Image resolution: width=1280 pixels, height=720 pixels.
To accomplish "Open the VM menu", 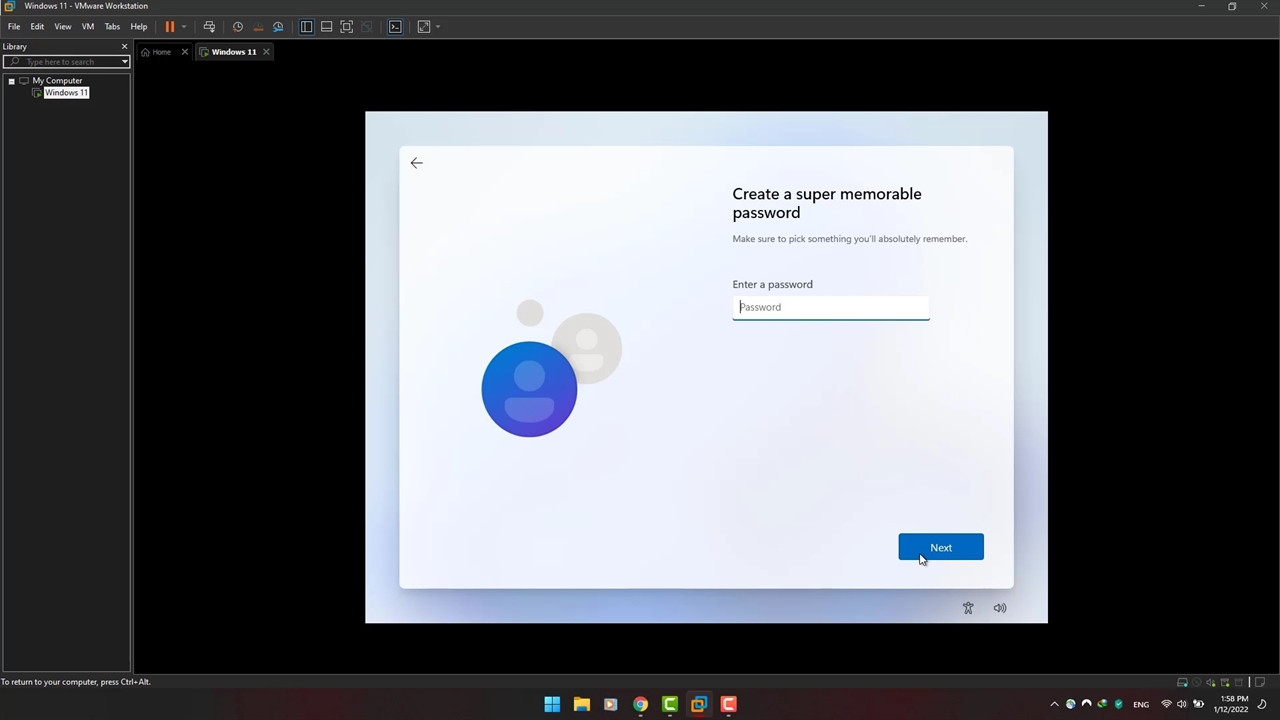I will (x=88, y=27).
